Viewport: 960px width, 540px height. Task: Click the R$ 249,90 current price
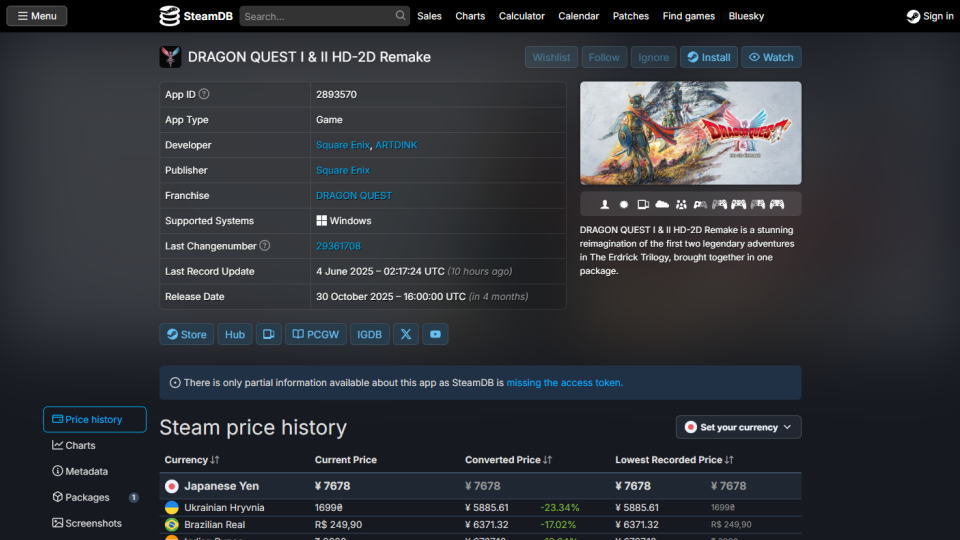click(x=338, y=525)
